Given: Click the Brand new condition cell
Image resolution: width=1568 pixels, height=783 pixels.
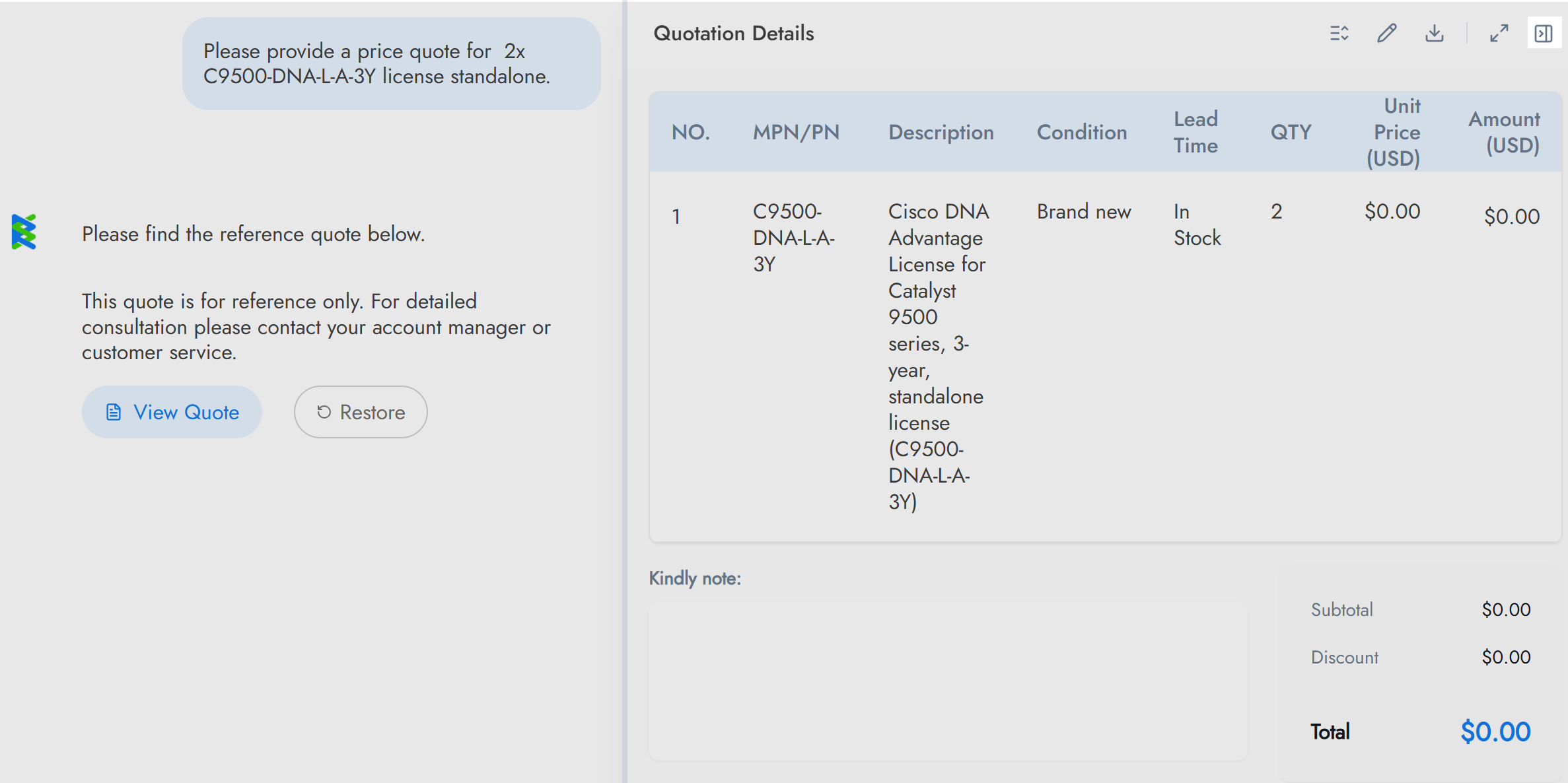Looking at the screenshot, I should coord(1083,211).
